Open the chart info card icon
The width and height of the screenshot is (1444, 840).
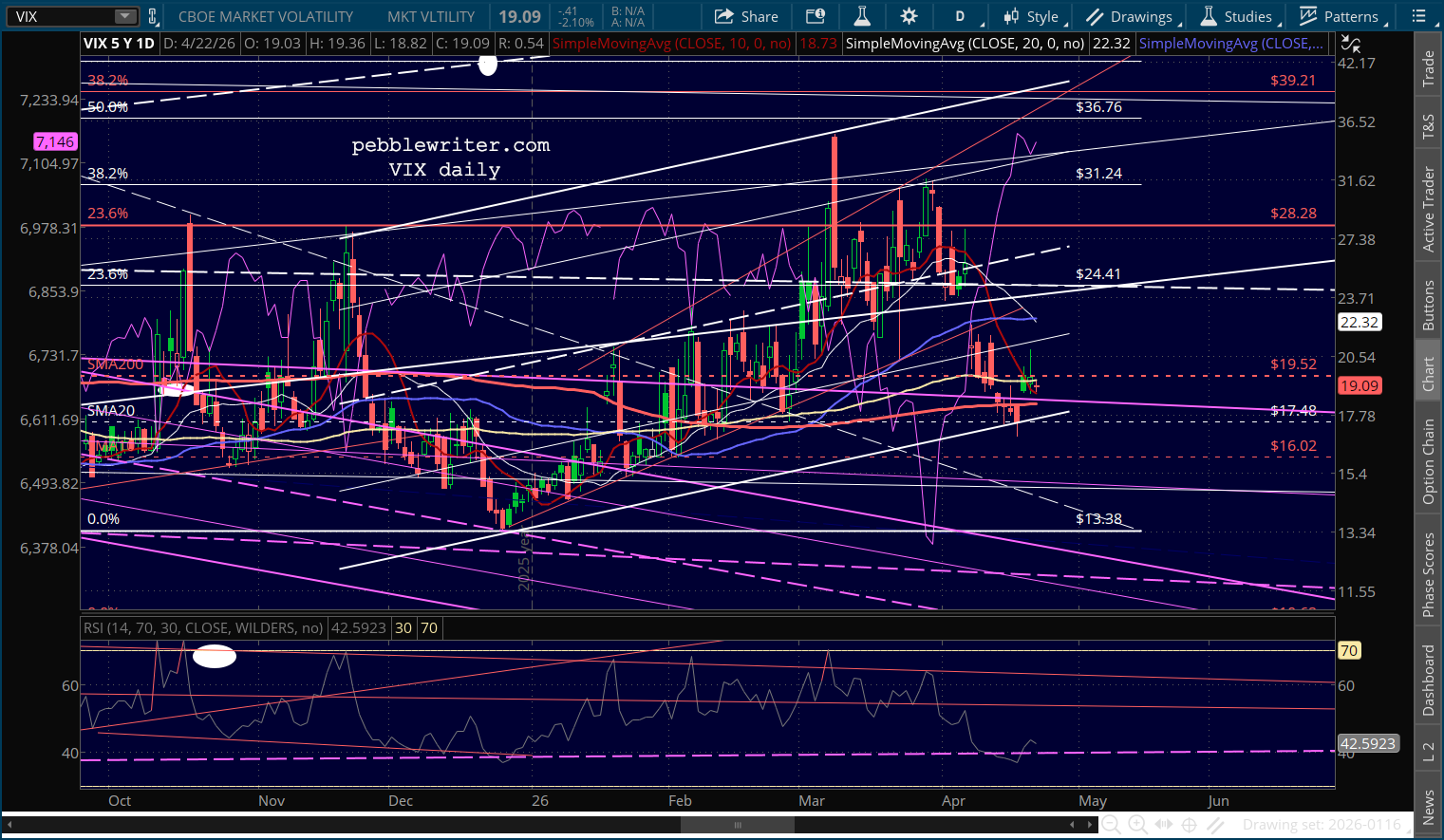(x=816, y=16)
